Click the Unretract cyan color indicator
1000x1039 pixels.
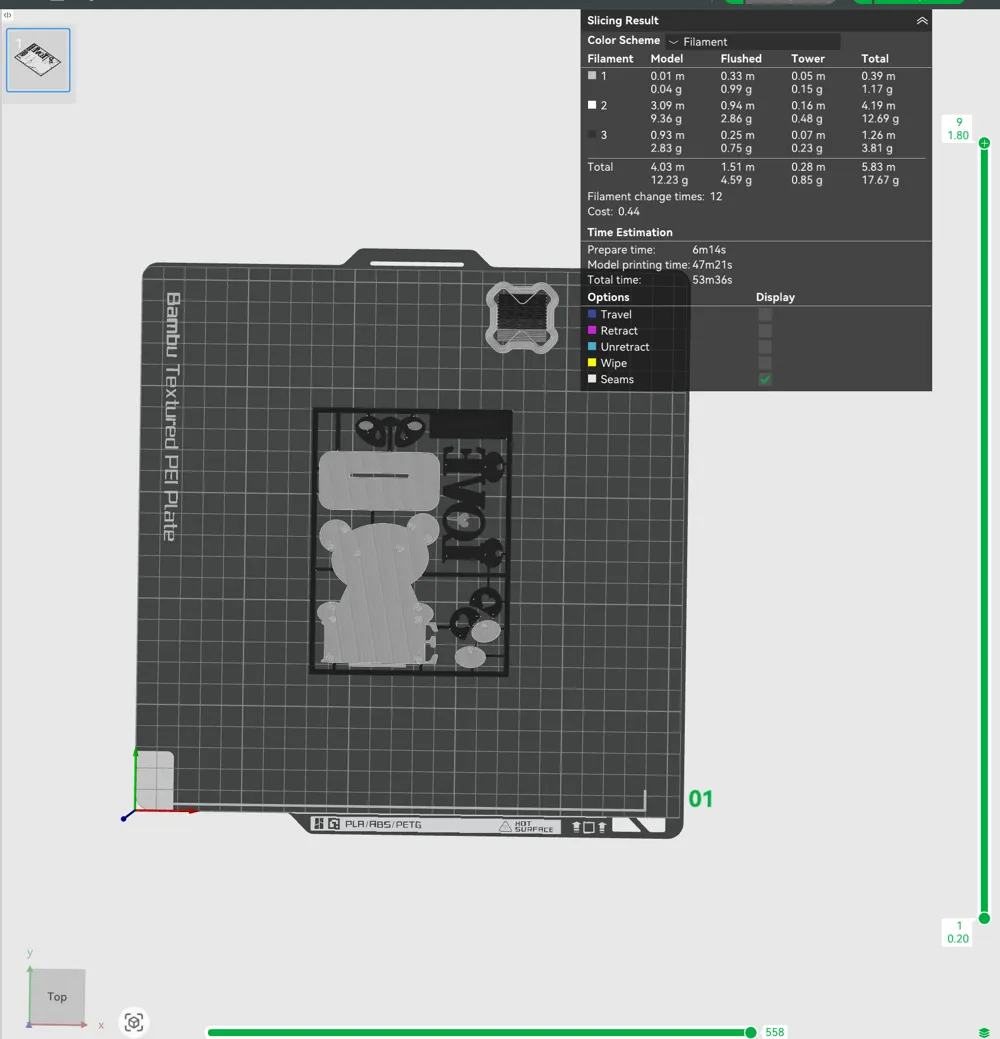point(593,346)
